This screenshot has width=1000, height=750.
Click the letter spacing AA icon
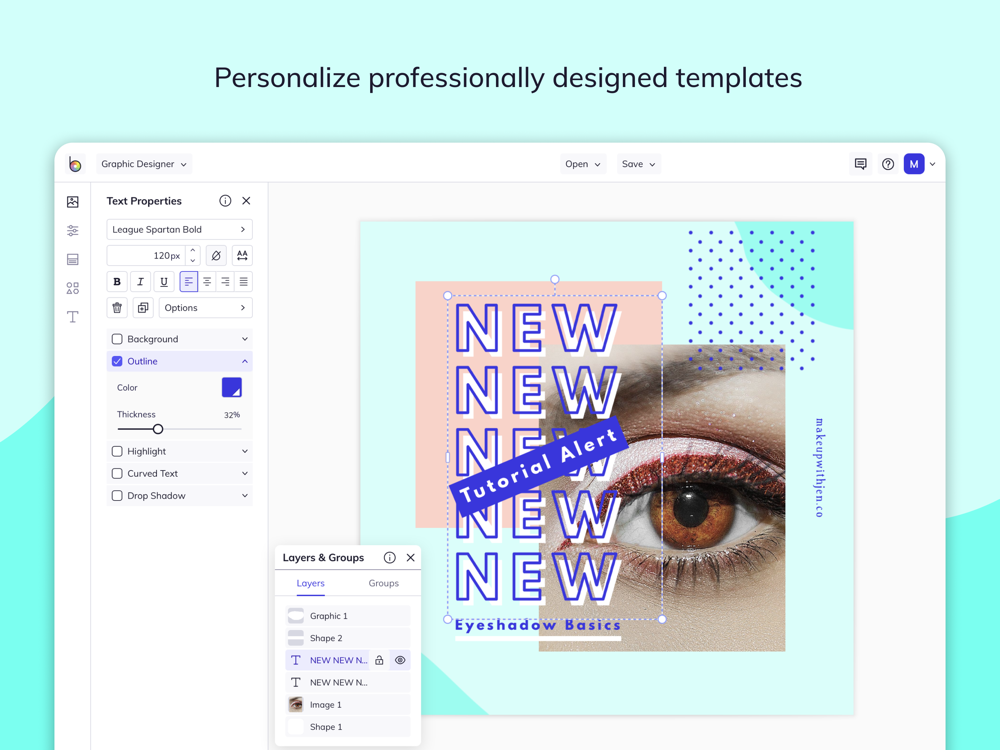pyautogui.click(x=242, y=256)
